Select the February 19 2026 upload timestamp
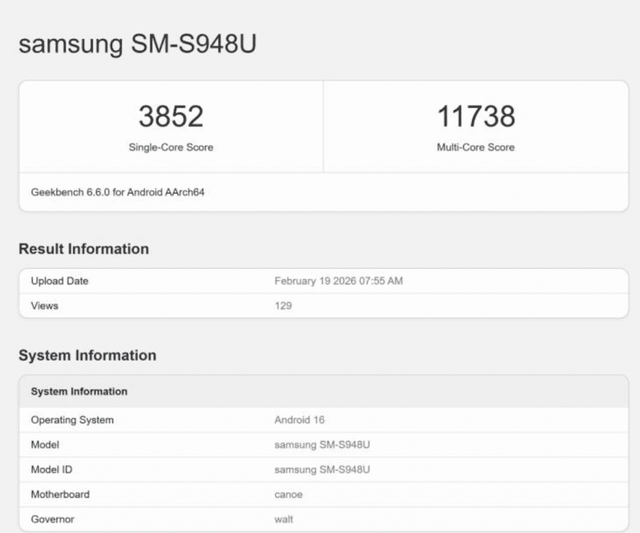 tap(338, 281)
